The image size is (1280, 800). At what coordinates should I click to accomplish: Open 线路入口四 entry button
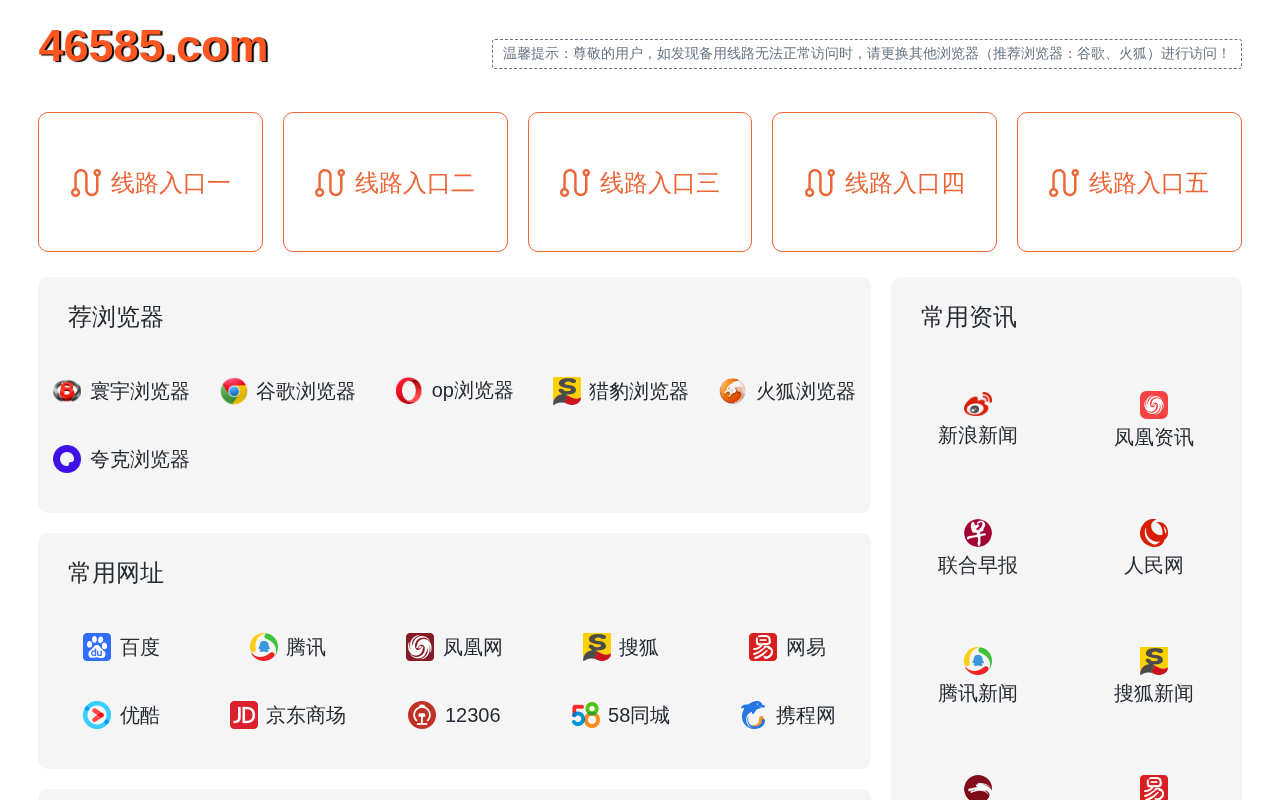(x=884, y=182)
